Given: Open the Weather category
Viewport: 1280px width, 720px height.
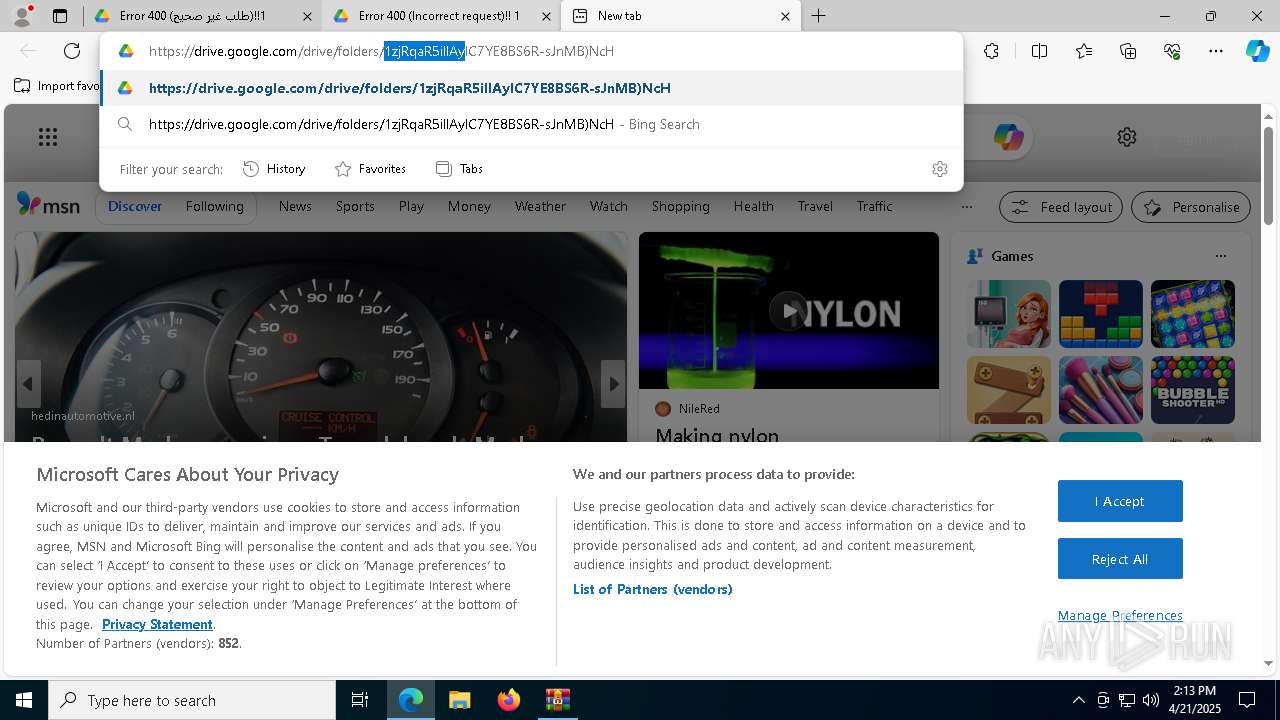Looking at the screenshot, I should pyautogui.click(x=540, y=206).
